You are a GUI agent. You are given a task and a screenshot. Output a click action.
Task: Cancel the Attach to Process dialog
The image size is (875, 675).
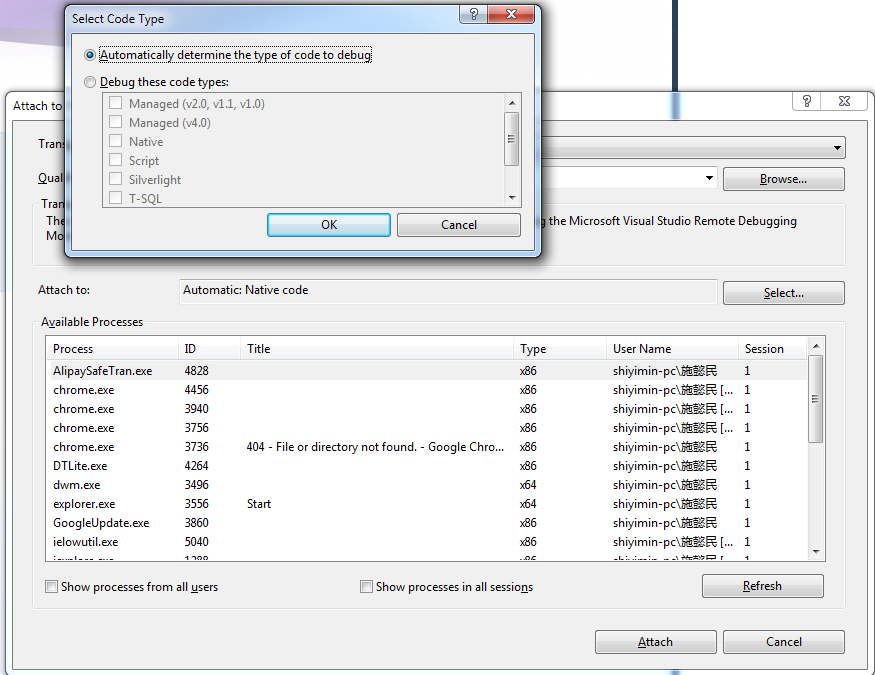point(783,642)
